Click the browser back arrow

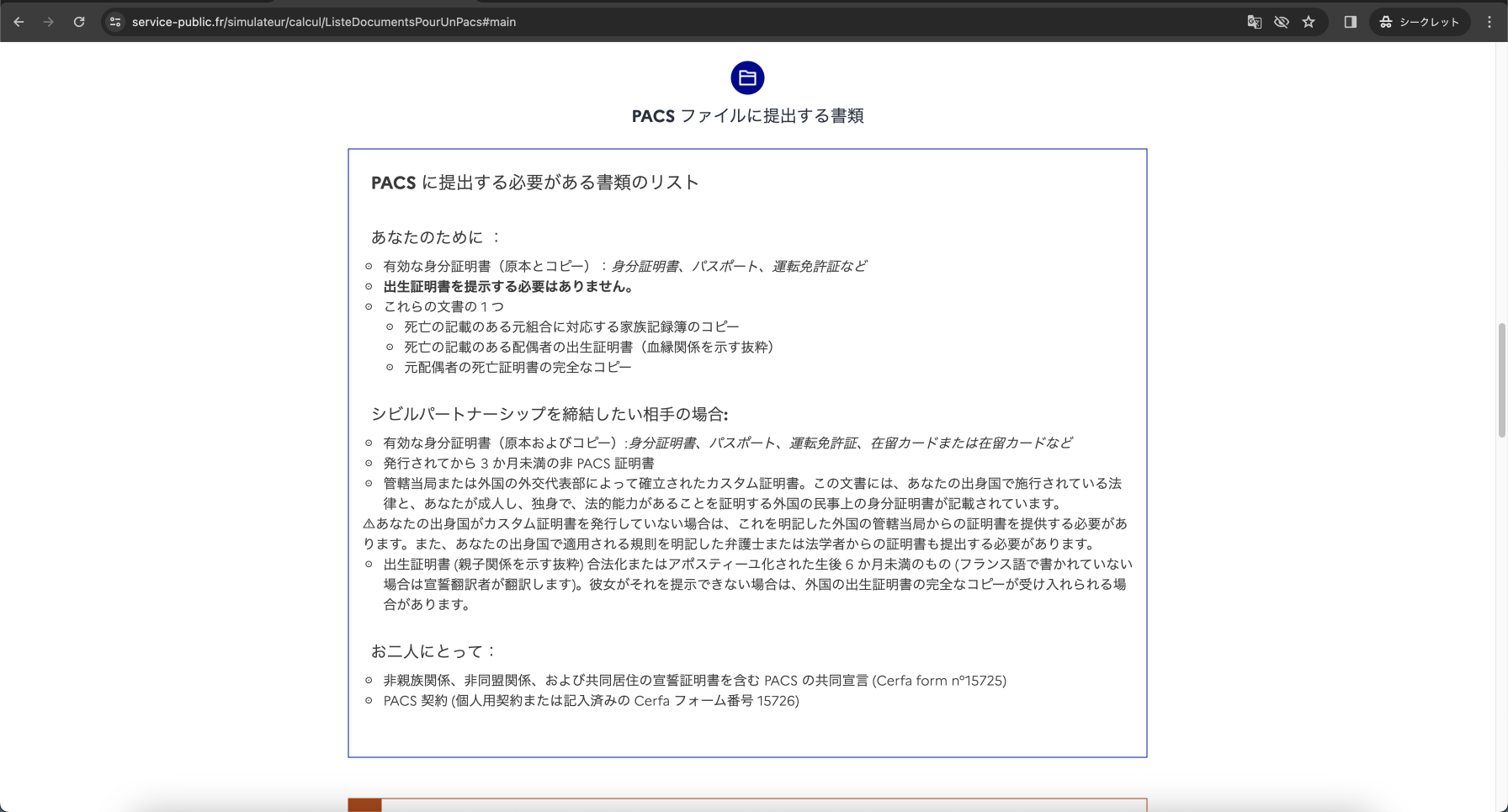tap(19, 22)
